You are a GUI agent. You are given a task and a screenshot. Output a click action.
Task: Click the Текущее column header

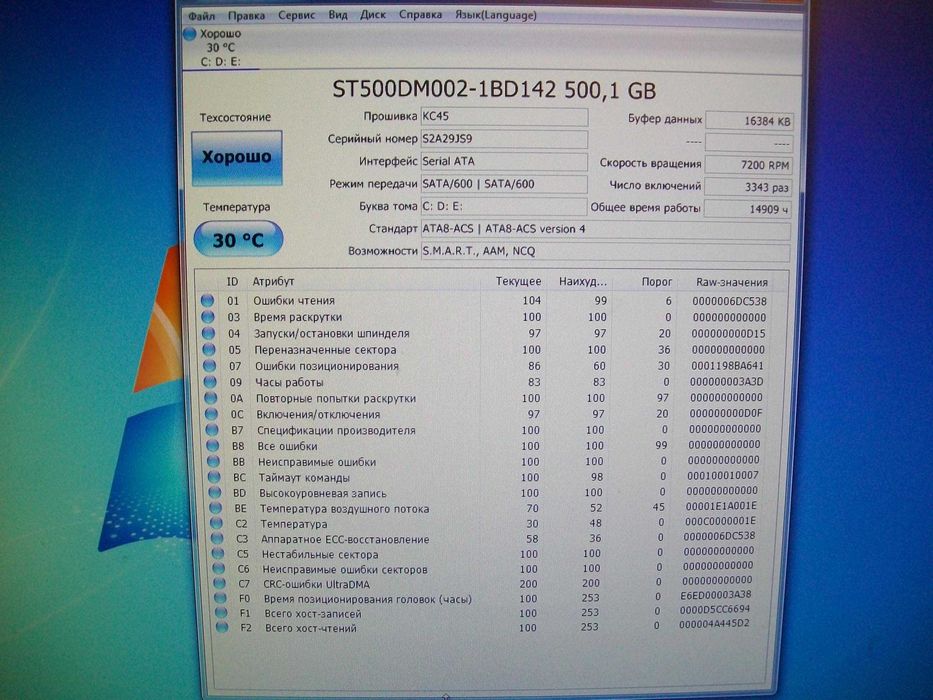click(x=518, y=281)
